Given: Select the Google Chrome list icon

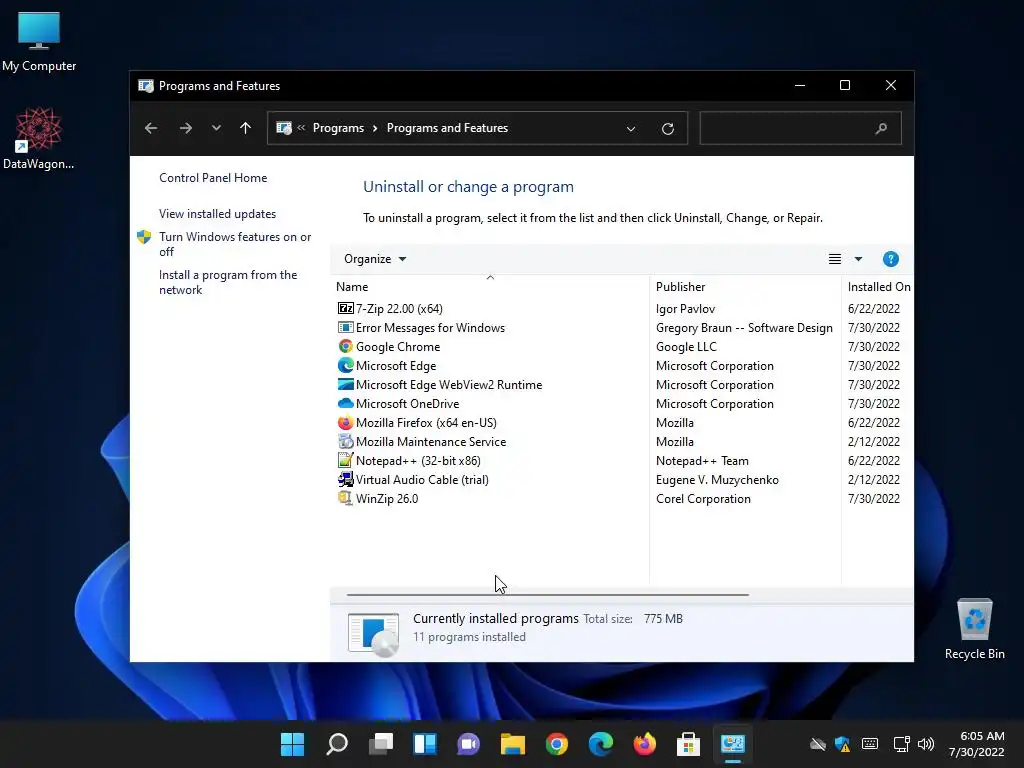Looking at the screenshot, I should 345,346.
